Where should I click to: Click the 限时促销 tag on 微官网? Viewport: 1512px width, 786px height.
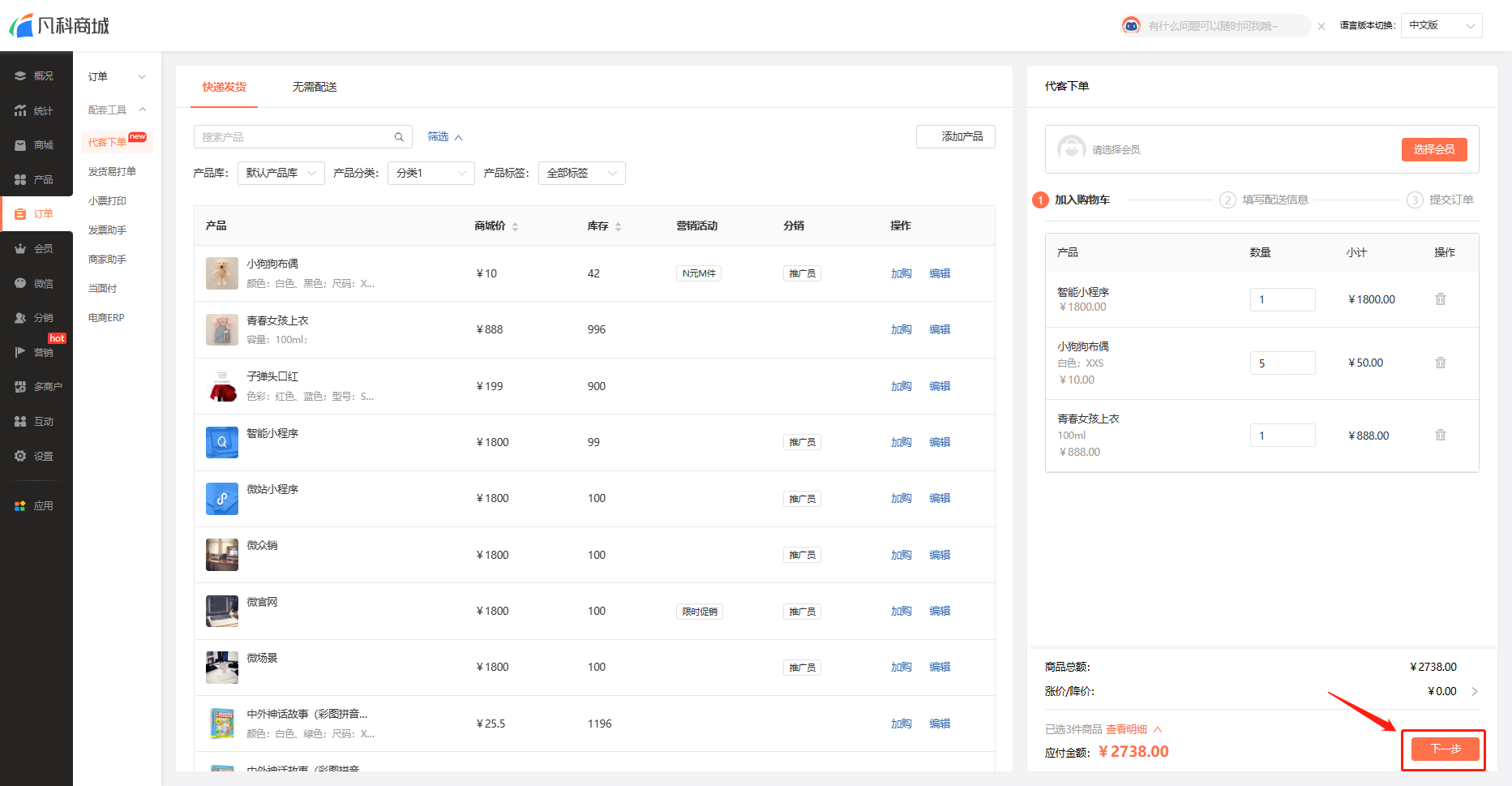tap(700, 612)
